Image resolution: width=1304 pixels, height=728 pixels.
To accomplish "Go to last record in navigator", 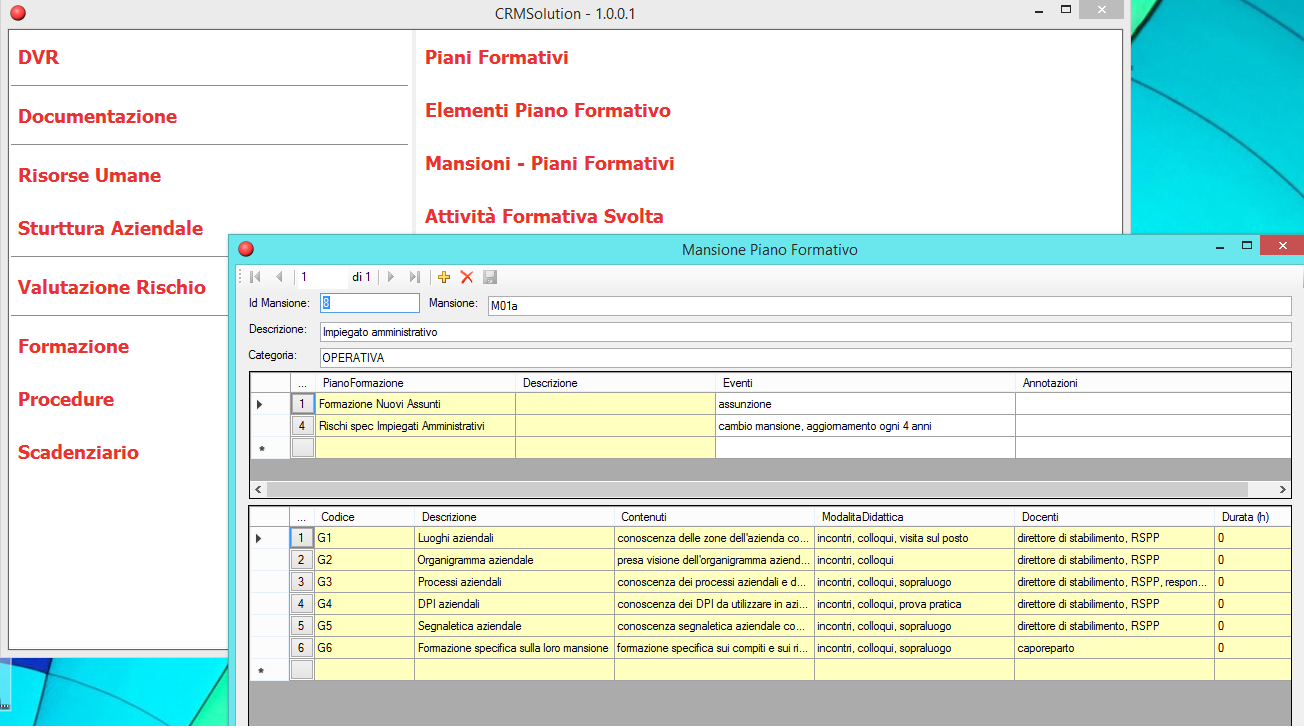I will [x=414, y=277].
